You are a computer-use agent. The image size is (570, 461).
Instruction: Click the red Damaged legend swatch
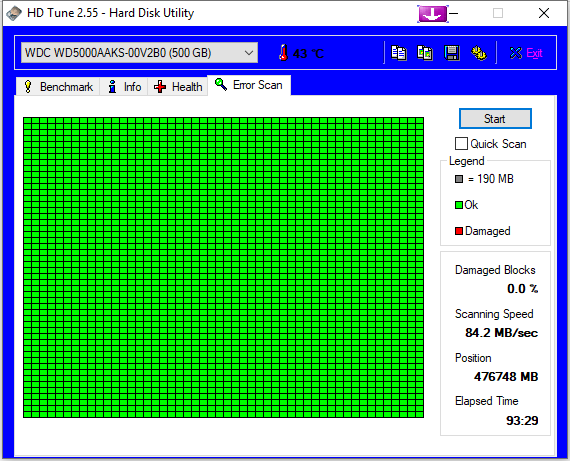tap(459, 231)
